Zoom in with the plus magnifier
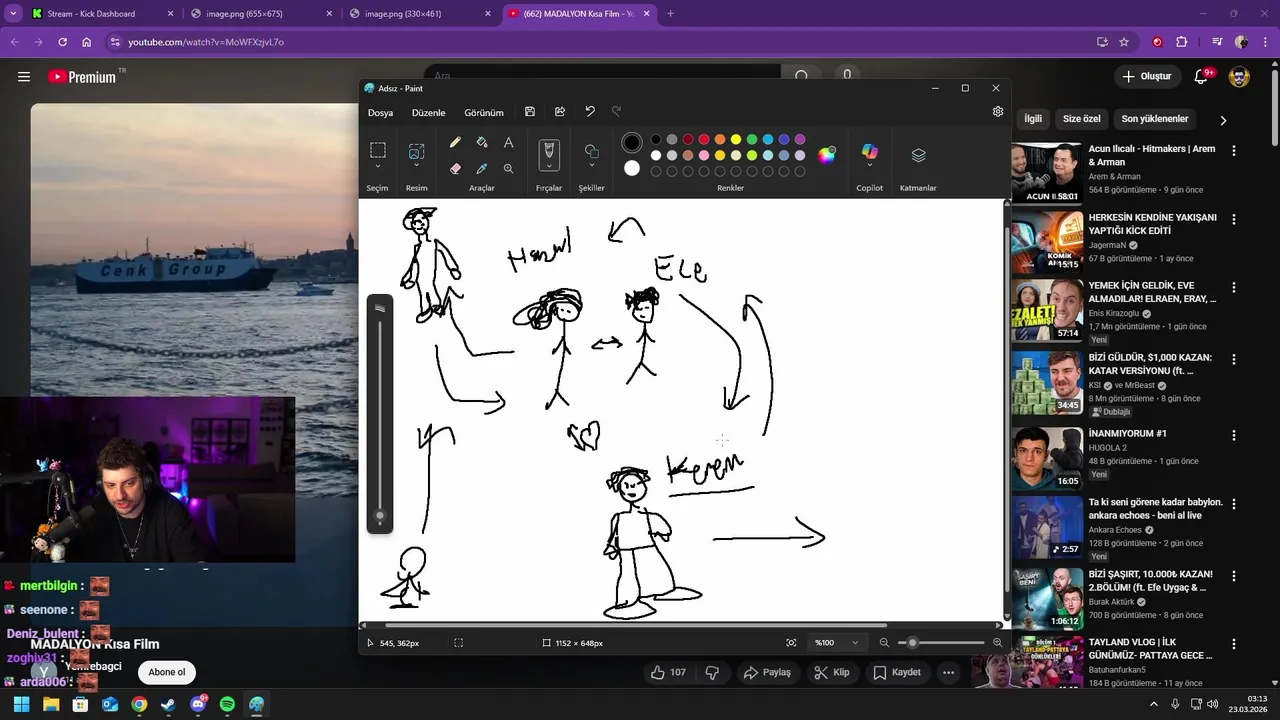1280x720 pixels. pyautogui.click(x=997, y=643)
